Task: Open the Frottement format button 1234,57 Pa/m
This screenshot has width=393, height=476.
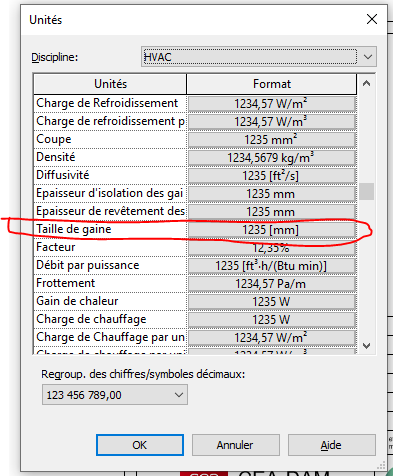Action: click(271, 284)
